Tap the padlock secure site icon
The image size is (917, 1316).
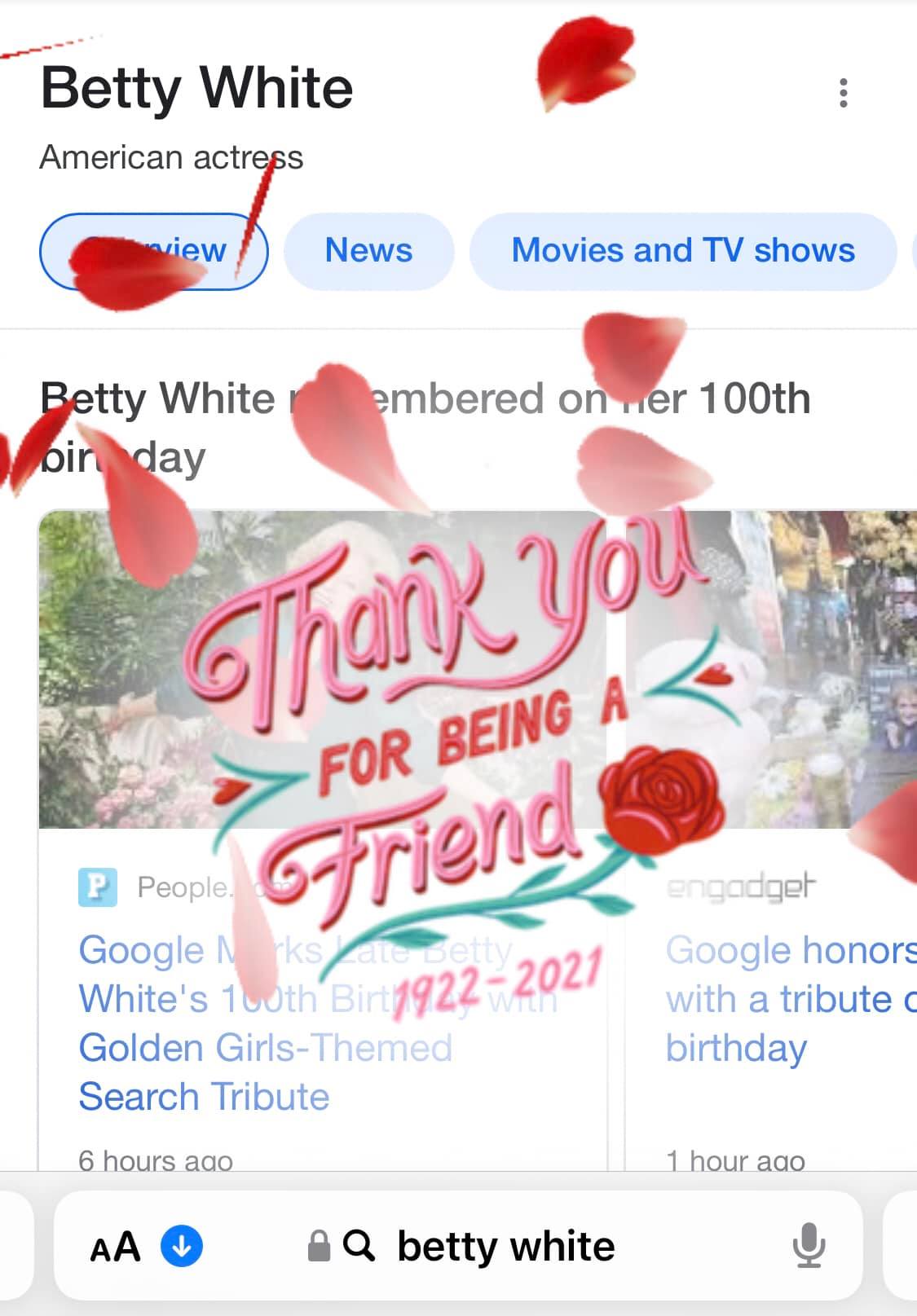[x=319, y=1246]
